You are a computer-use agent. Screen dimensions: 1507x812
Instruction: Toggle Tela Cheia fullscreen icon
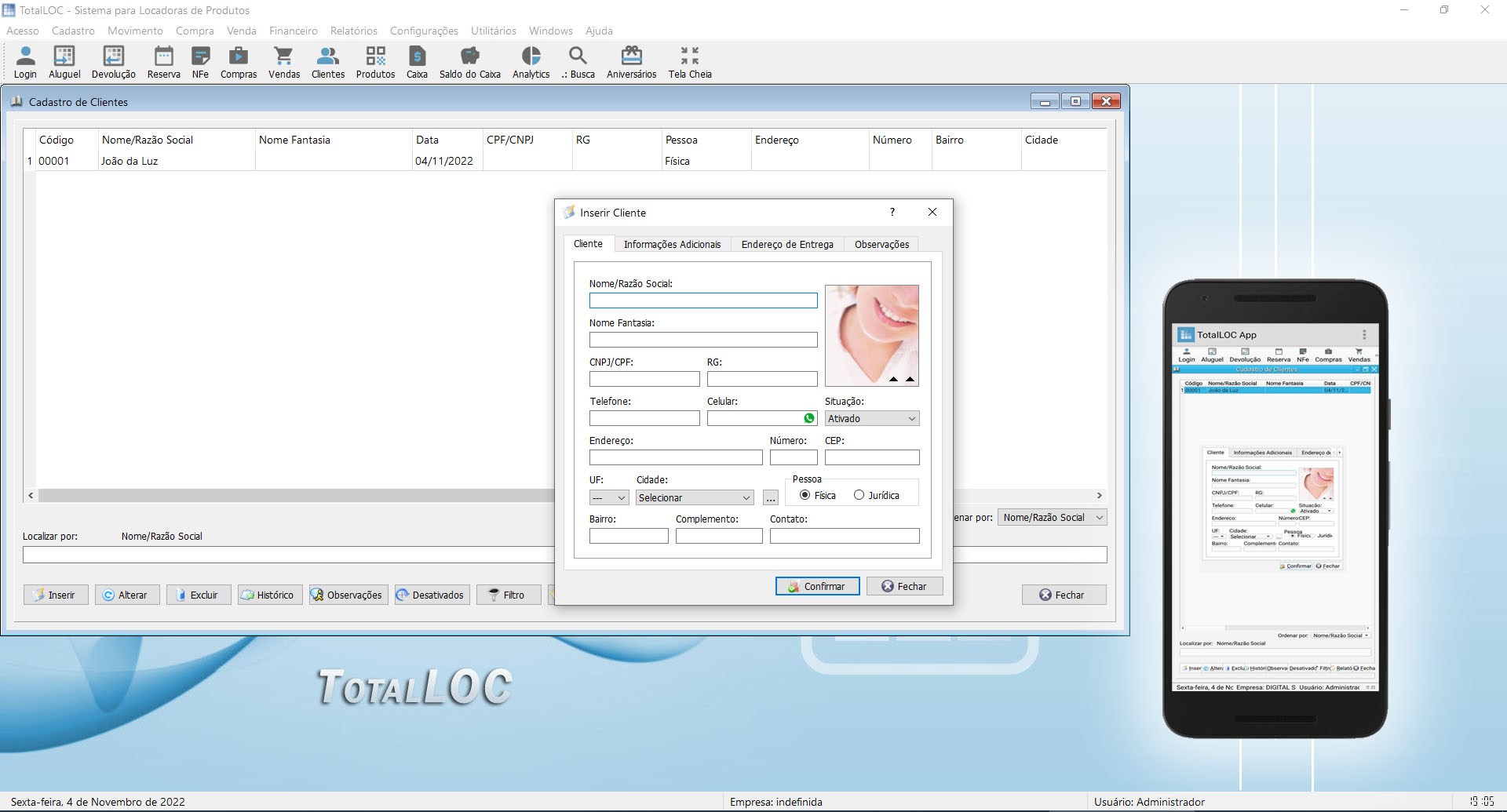[690, 62]
